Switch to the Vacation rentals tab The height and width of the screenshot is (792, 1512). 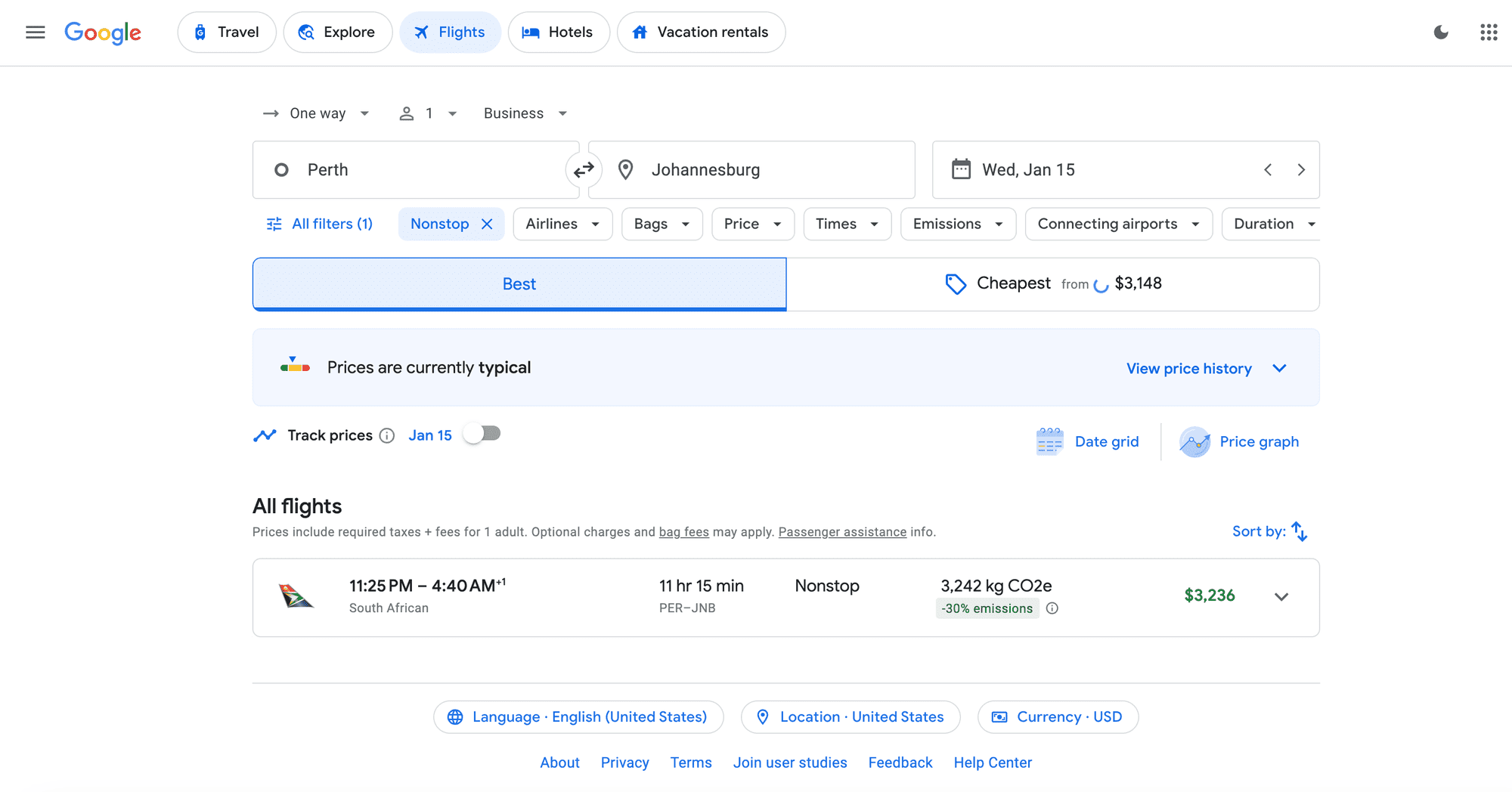[x=702, y=32]
